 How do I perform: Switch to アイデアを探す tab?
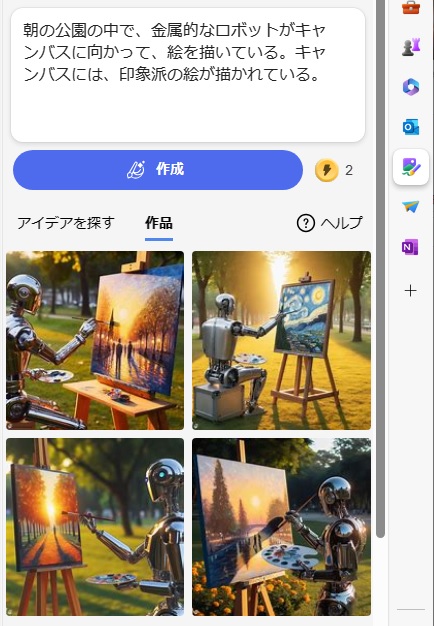(66, 223)
